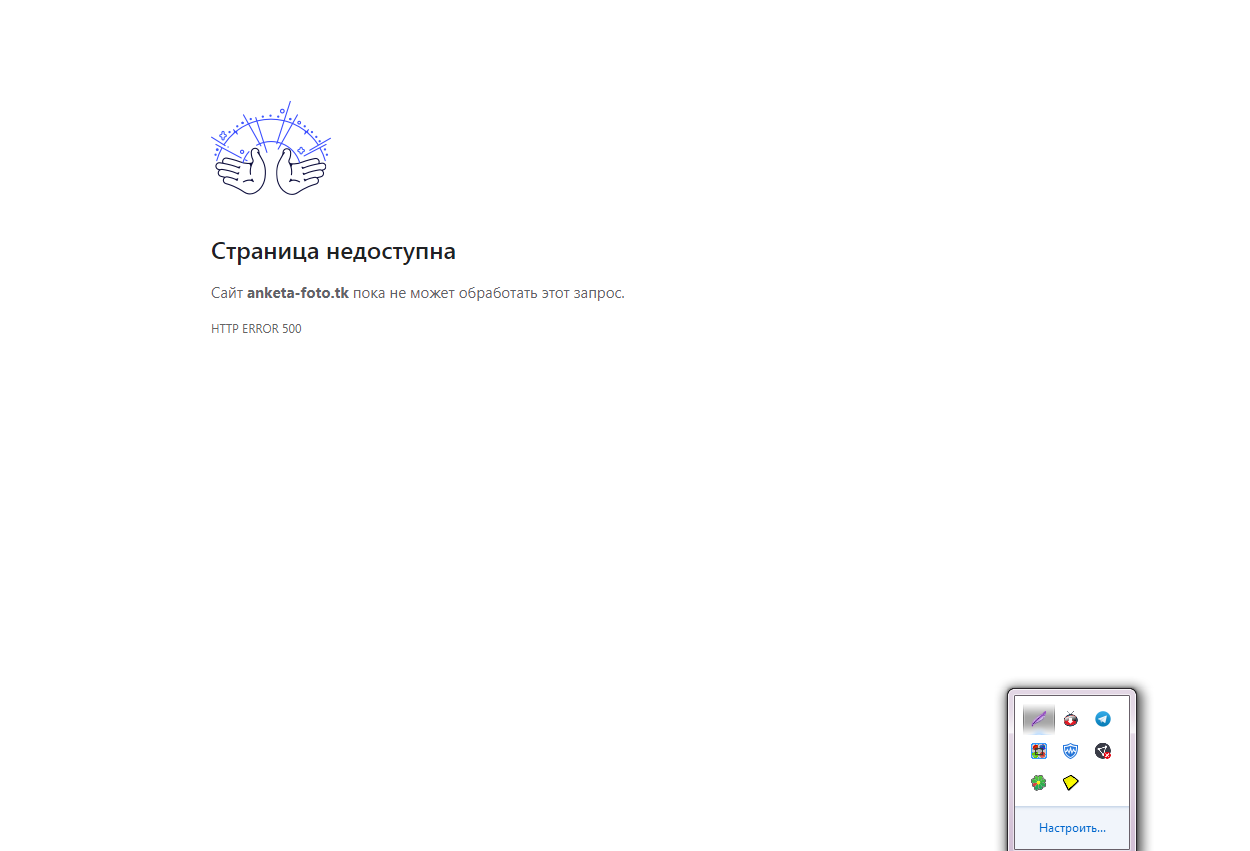Click the magic hands error illustration
The width and height of the screenshot is (1250, 851).
271,149
